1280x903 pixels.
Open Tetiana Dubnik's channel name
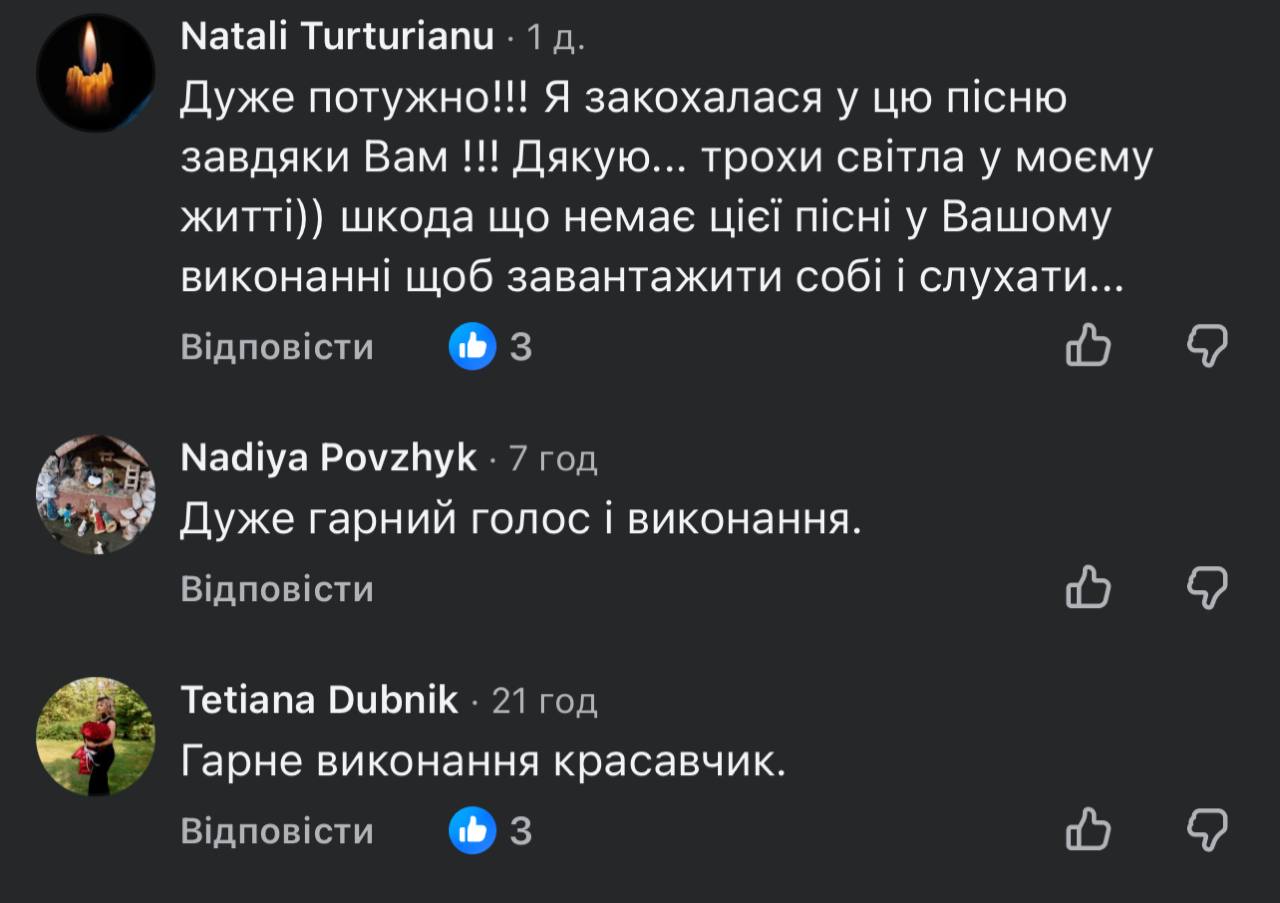(320, 700)
